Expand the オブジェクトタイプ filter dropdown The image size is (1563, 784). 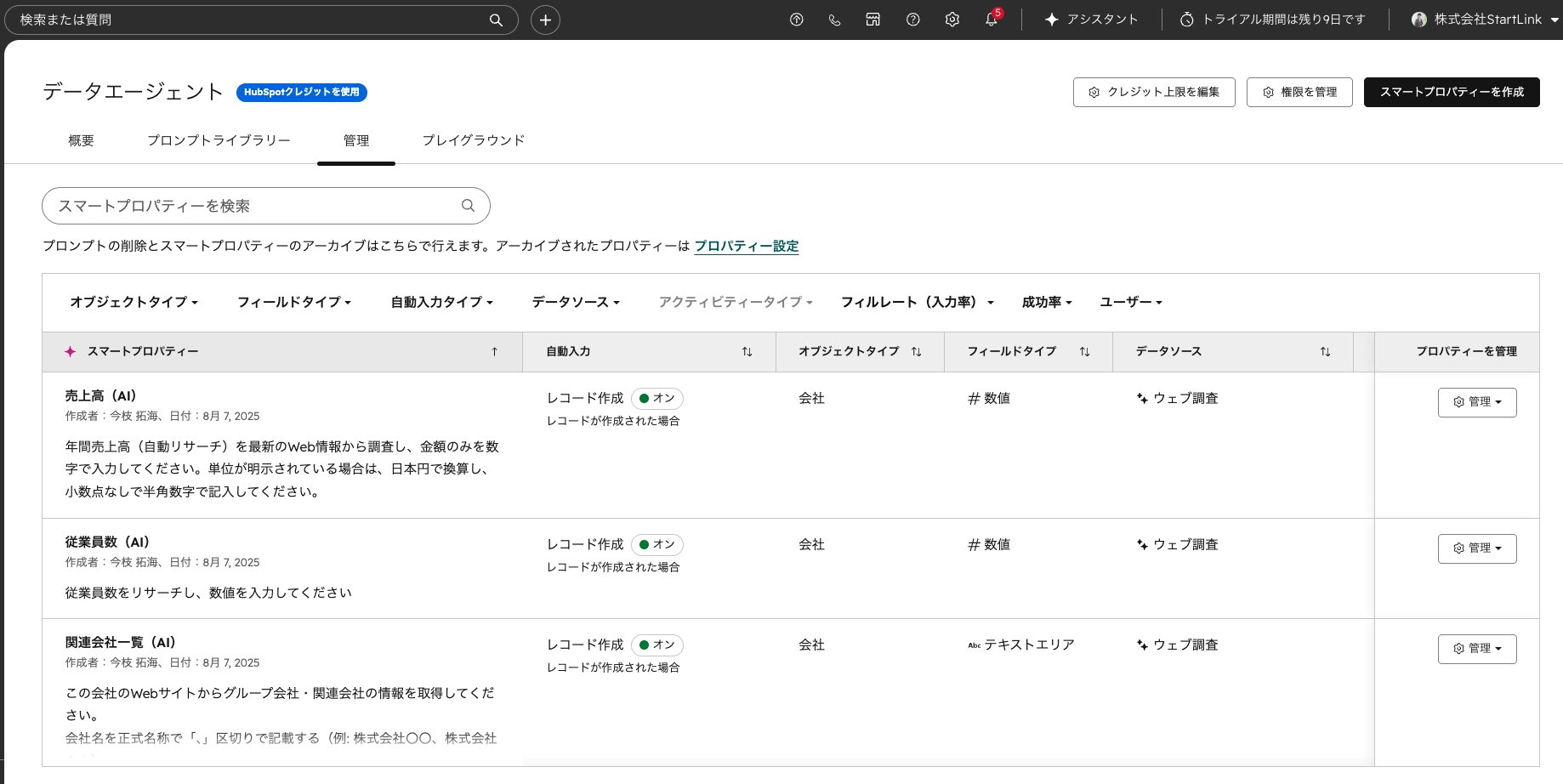click(x=134, y=302)
